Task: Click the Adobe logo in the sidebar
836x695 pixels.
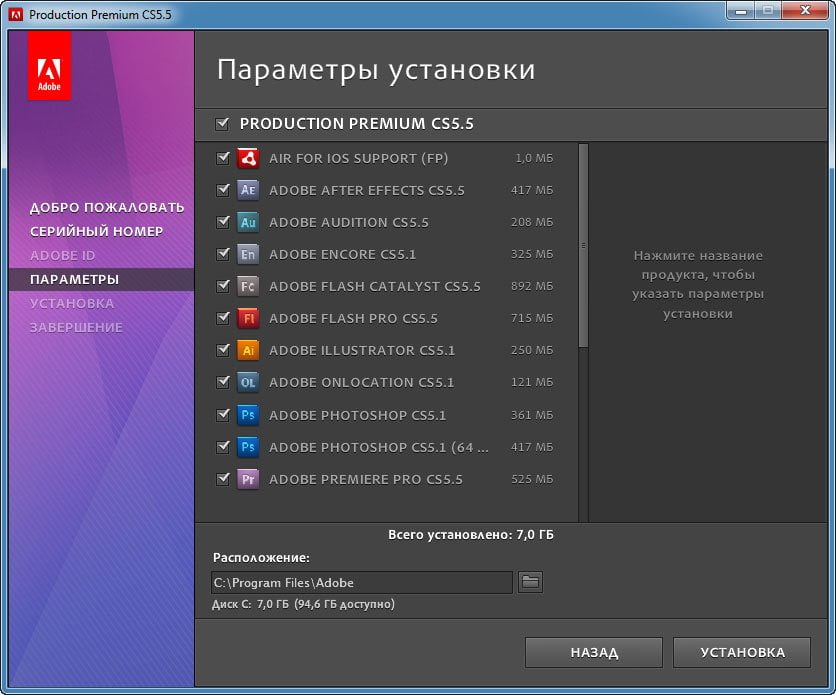Action: point(49,66)
